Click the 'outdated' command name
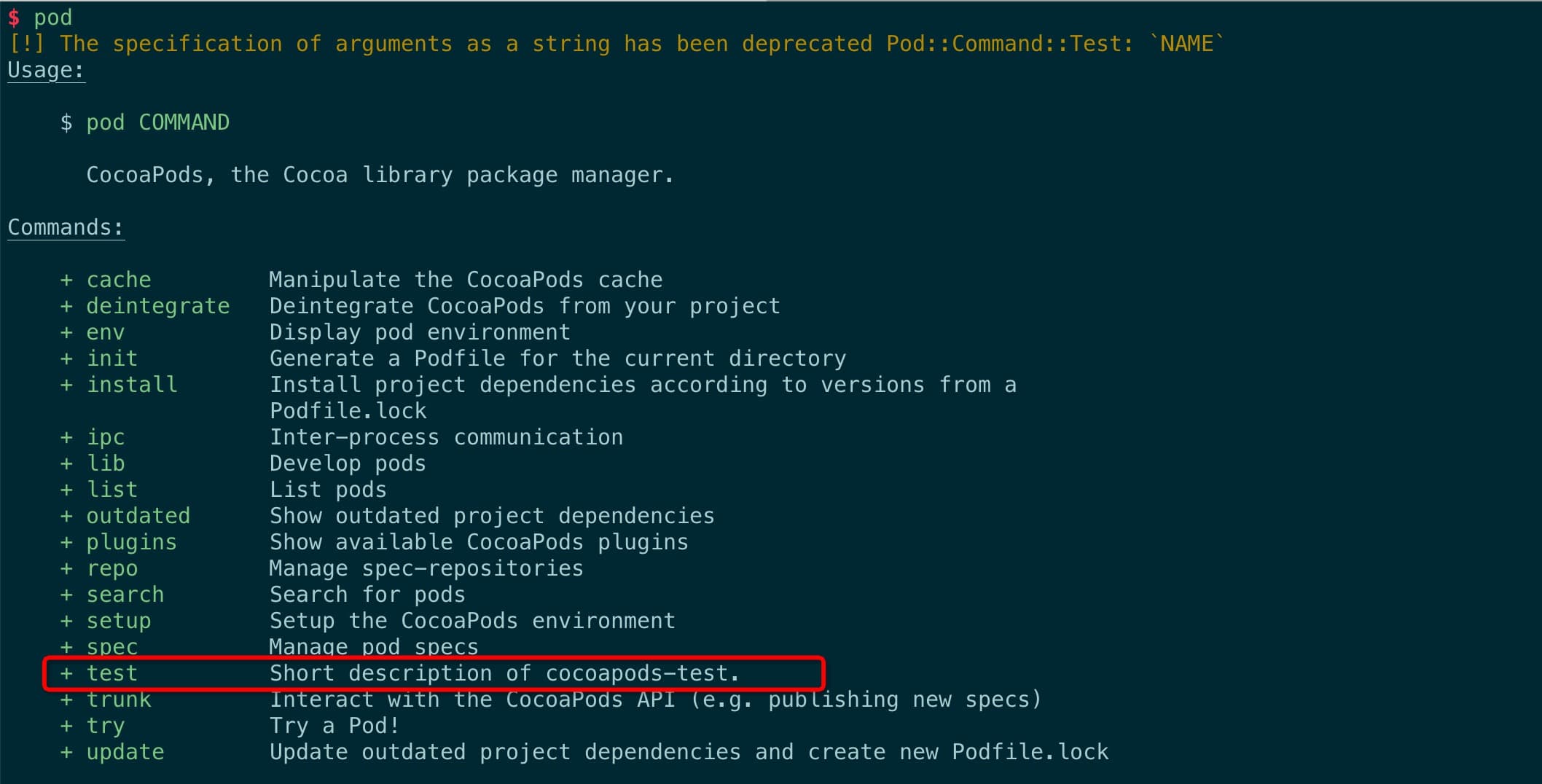This screenshot has height=784, width=1542. point(138,516)
